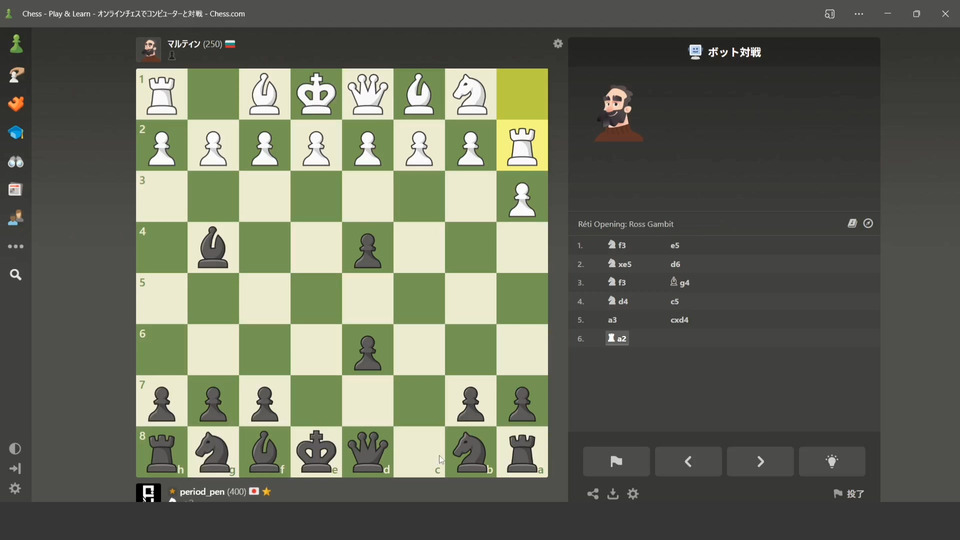Select the black pawn on d6
This screenshot has height=540, width=960.
click(368, 350)
